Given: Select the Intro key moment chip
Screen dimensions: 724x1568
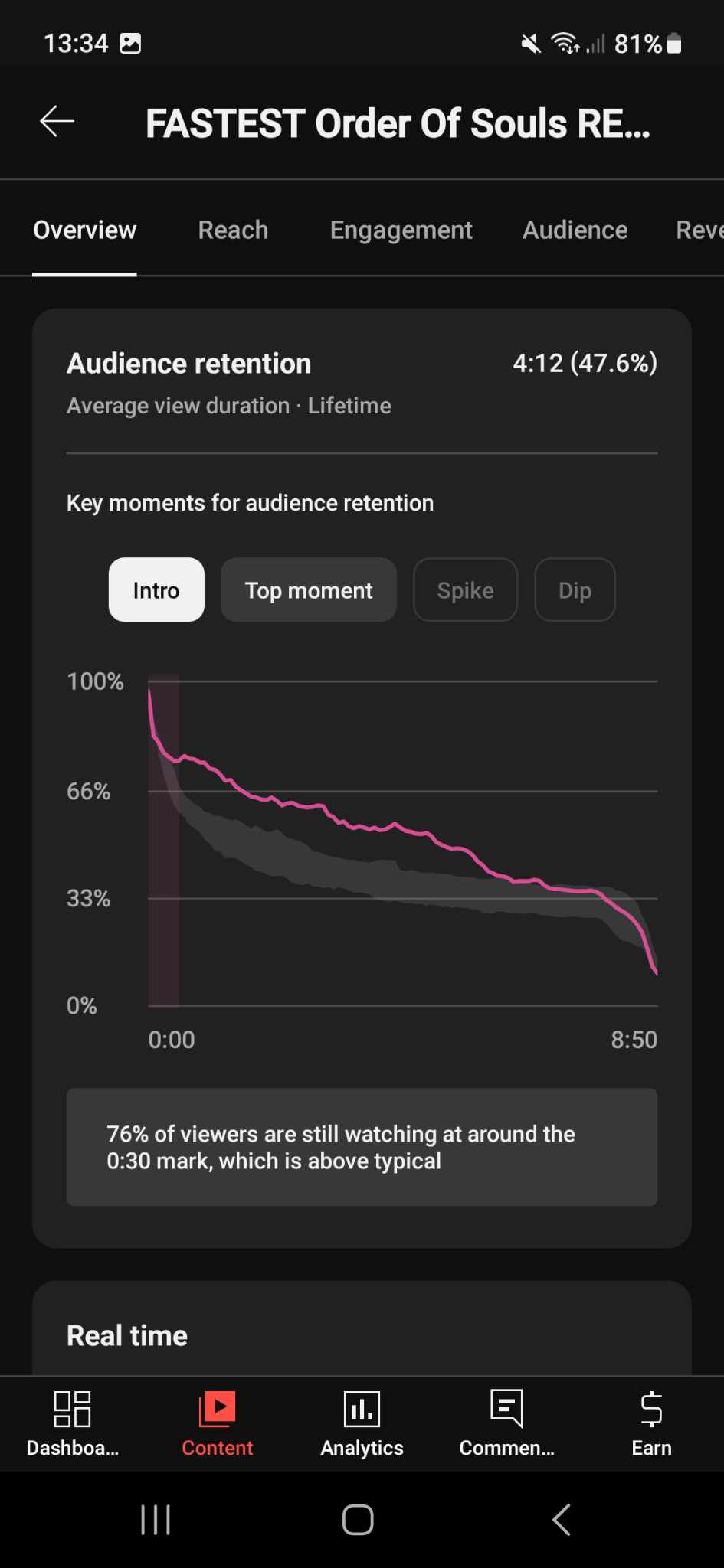Looking at the screenshot, I should pyautogui.click(x=156, y=590).
